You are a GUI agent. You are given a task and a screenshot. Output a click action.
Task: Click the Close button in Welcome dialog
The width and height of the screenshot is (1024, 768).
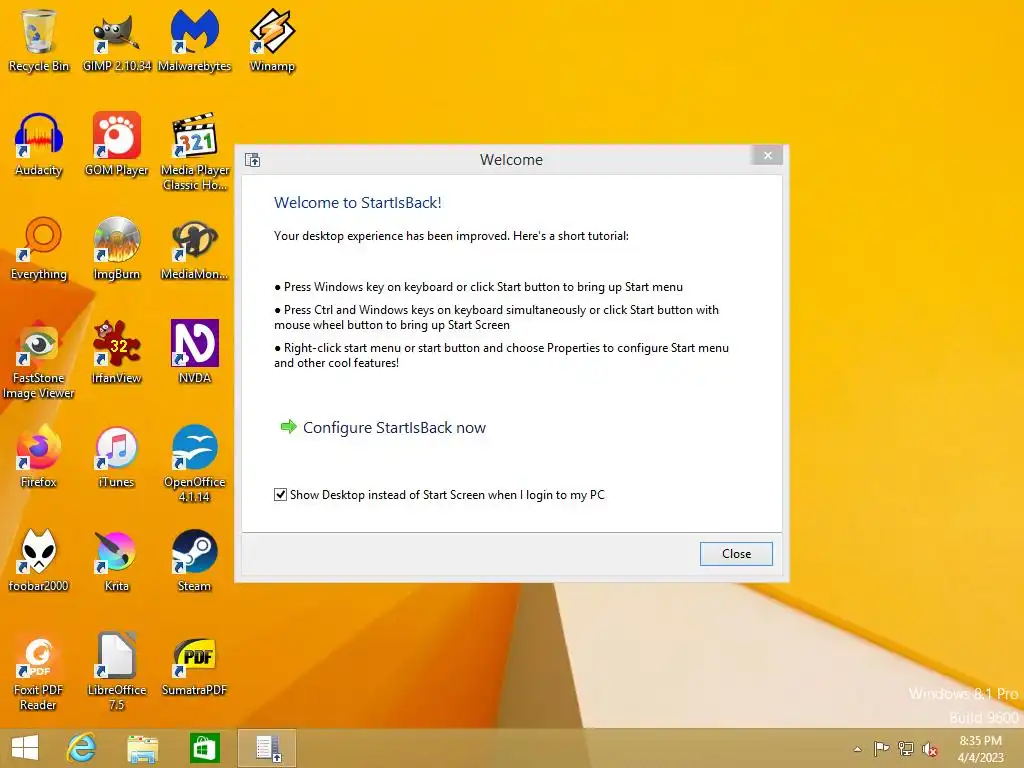pos(736,554)
